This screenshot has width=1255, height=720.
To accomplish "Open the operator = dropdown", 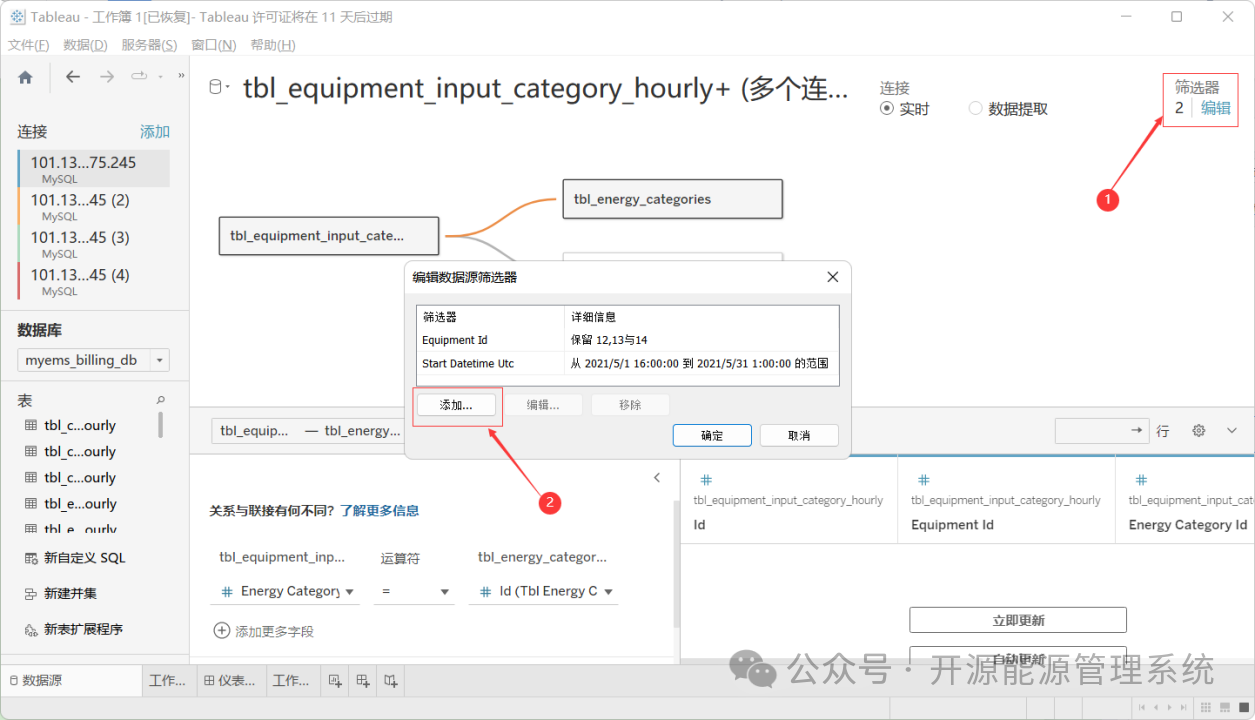I will pos(415,592).
